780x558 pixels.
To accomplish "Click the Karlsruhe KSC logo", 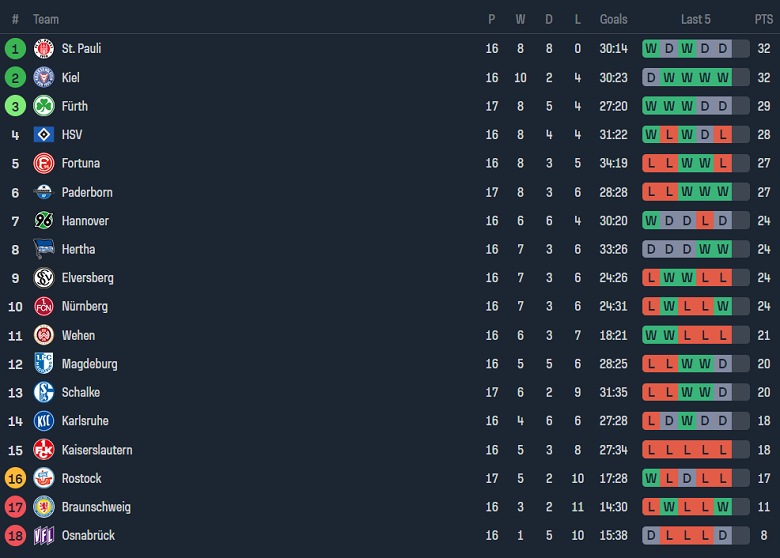I will click(x=43, y=421).
